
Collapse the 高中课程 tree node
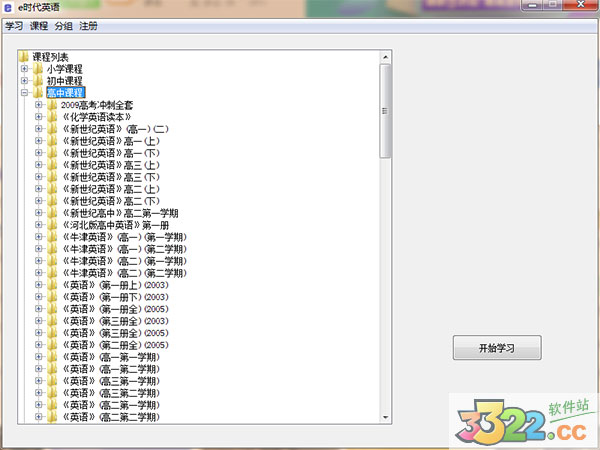(24, 93)
